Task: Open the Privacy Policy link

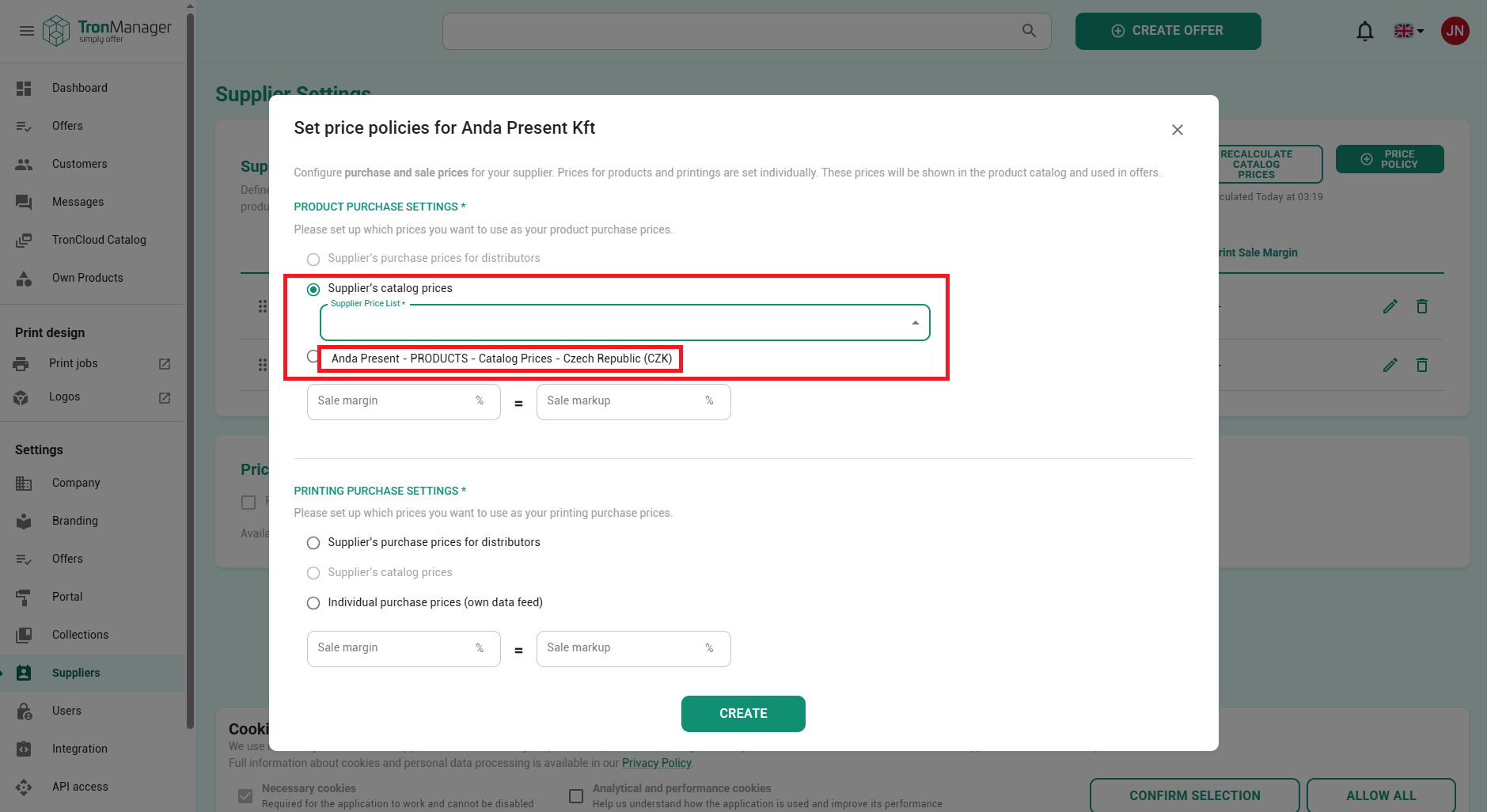Action: tap(657, 763)
